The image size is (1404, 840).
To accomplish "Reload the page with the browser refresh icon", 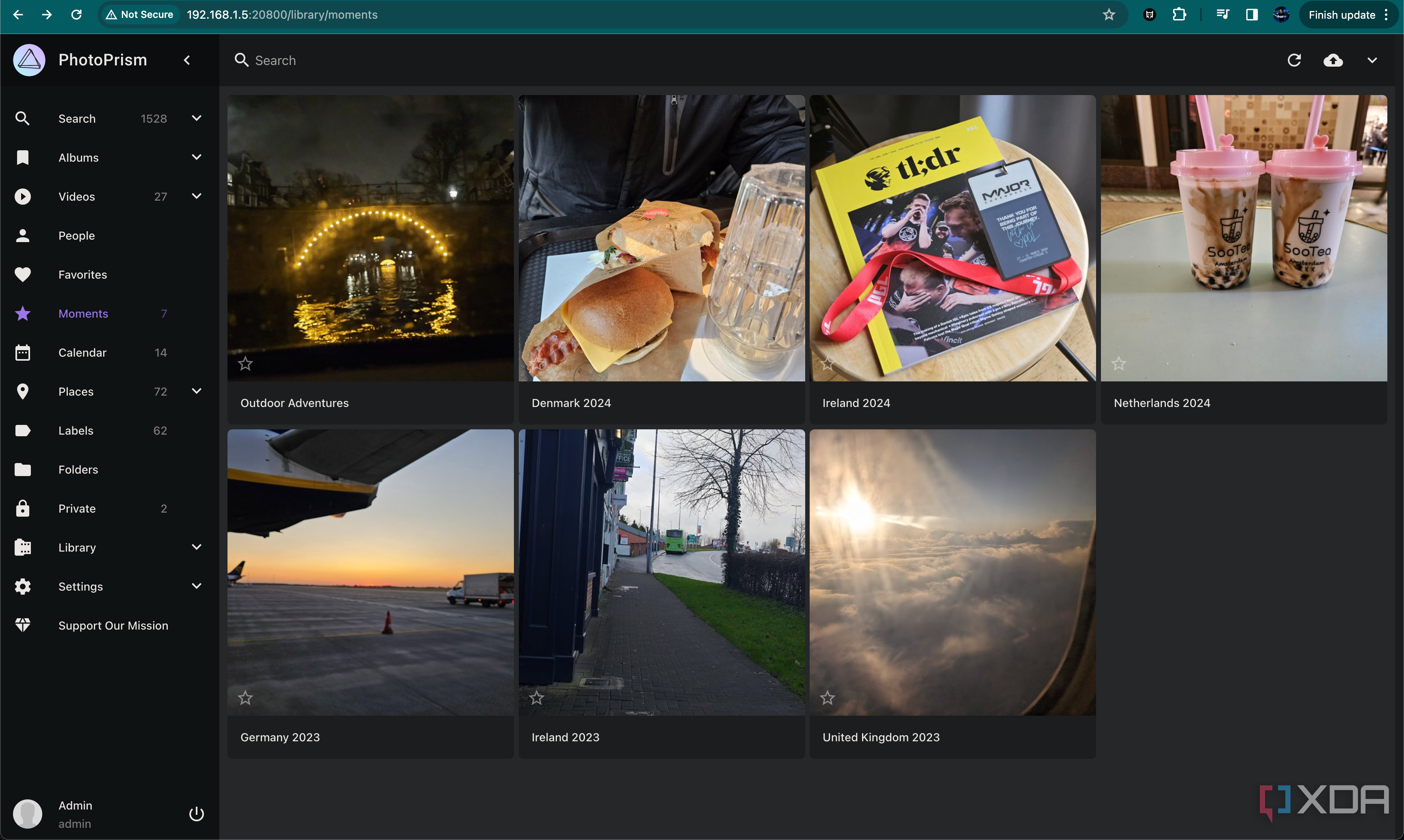I will [x=76, y=15].
